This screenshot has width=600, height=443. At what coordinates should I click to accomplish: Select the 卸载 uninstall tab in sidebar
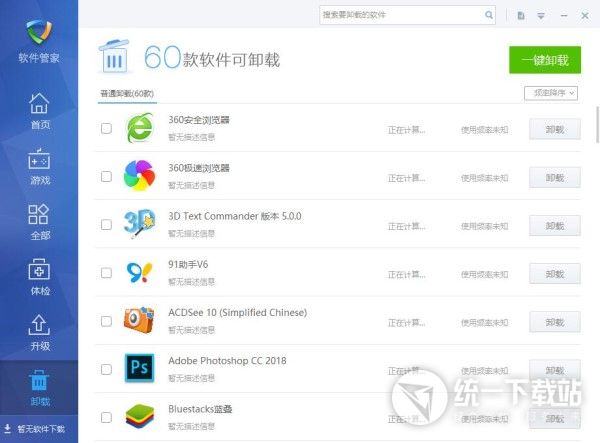click(39, 387)
